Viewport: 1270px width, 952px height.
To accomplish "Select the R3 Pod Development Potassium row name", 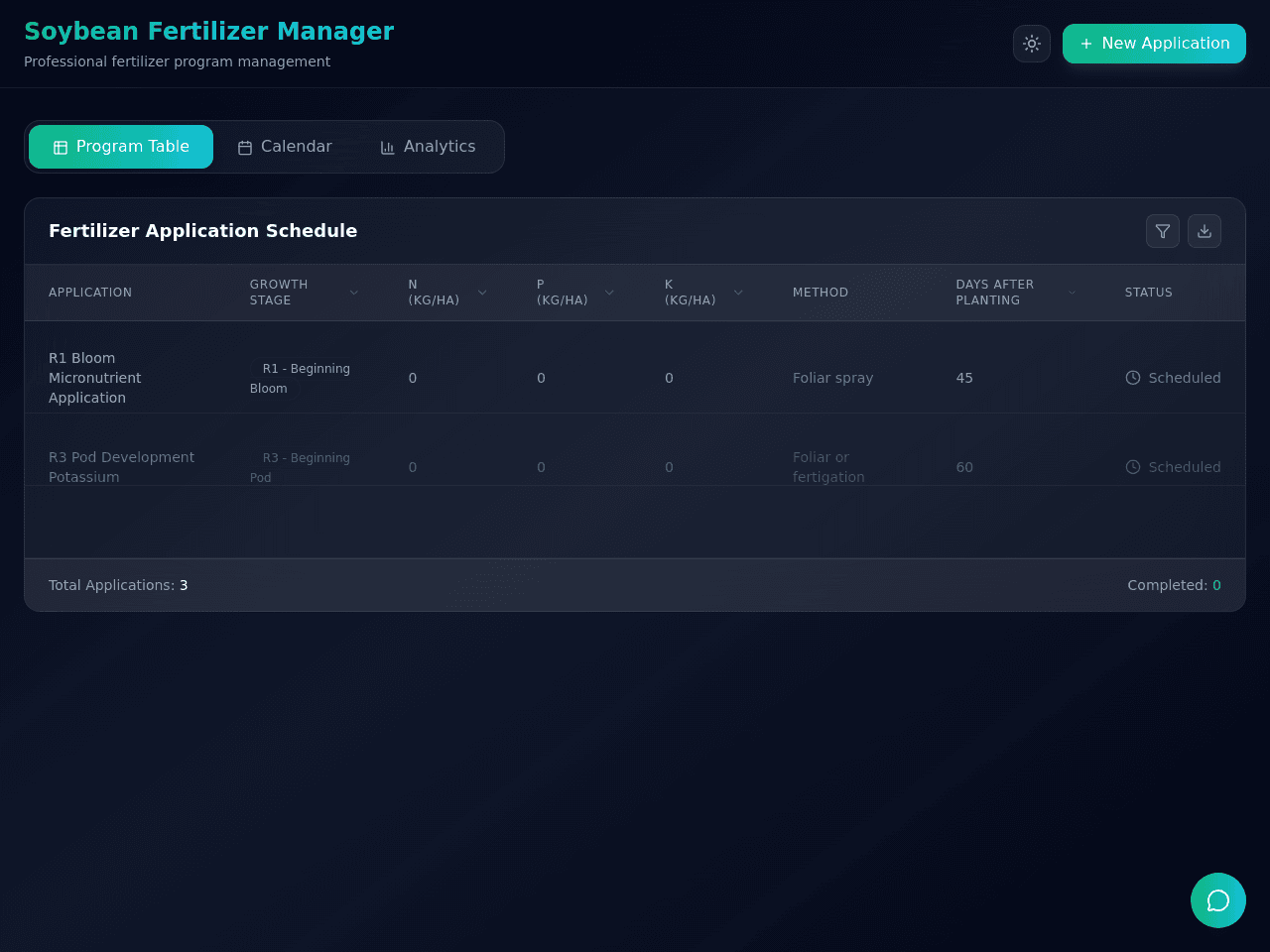I will click(x=121, y=467).
